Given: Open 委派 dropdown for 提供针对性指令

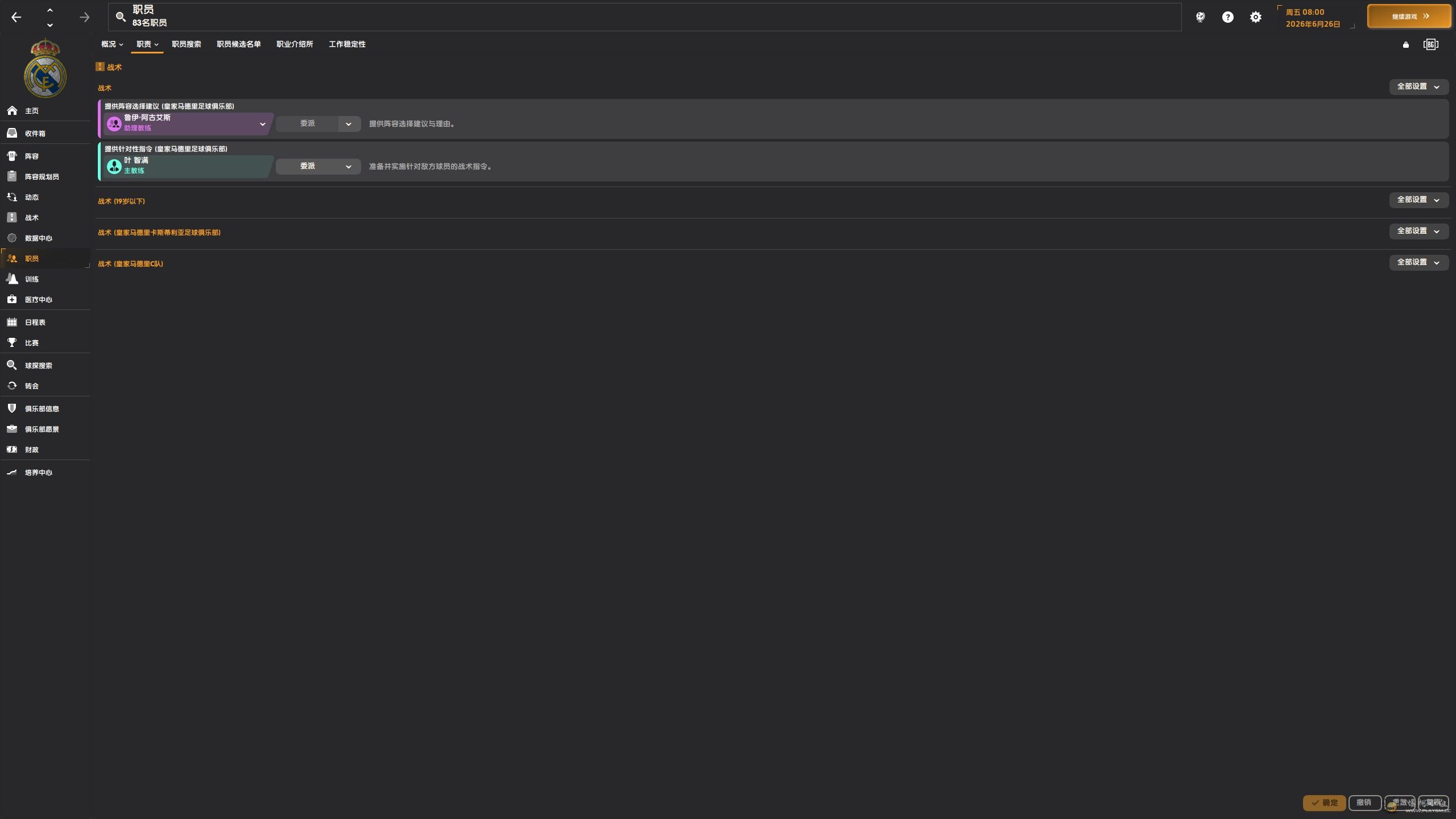Looking at the screenshot, I should (x=318, y=167).
